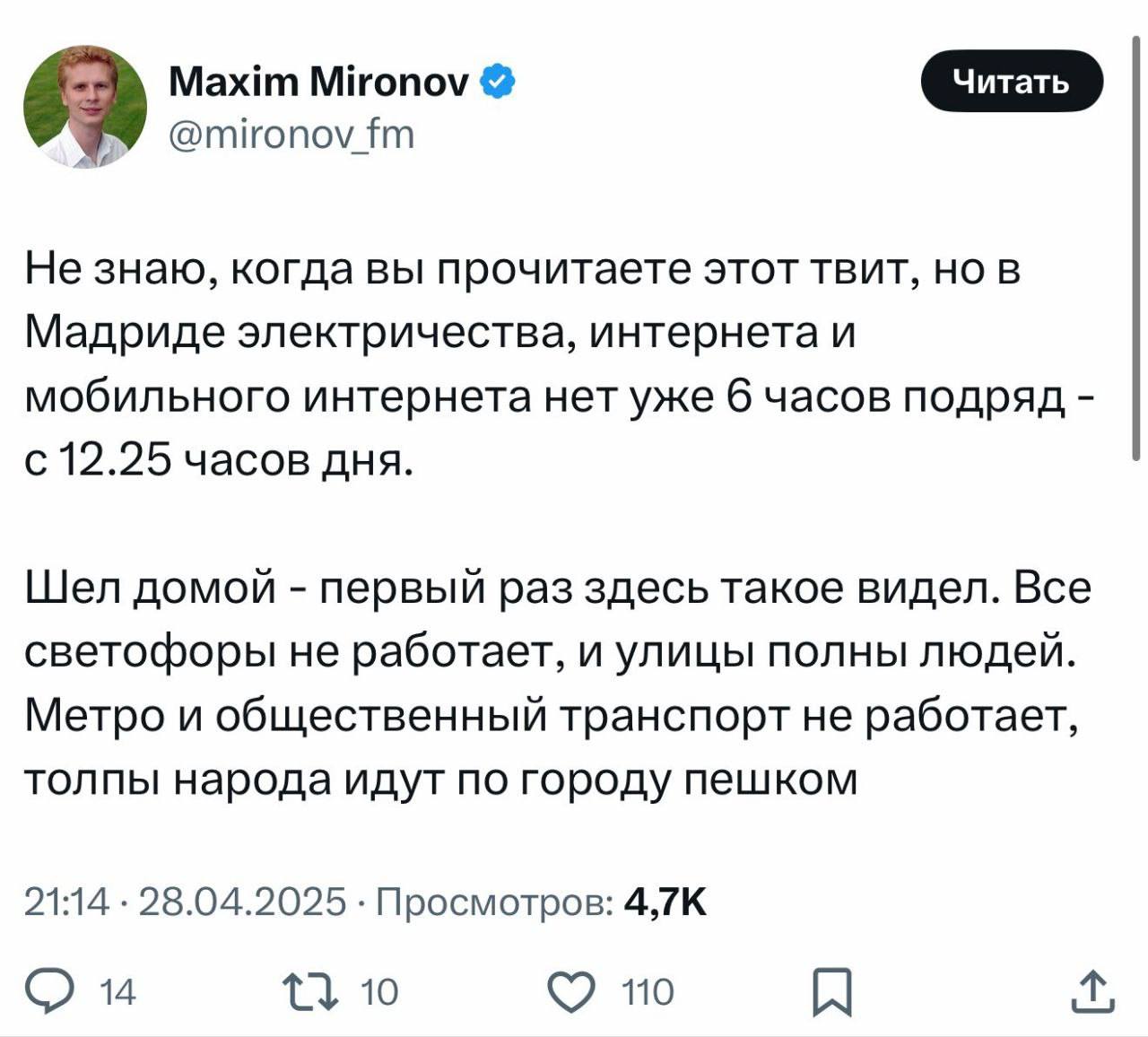Bookmark this tweet
This screenshot has height=1037, width=1148.
tap(831, 992)
